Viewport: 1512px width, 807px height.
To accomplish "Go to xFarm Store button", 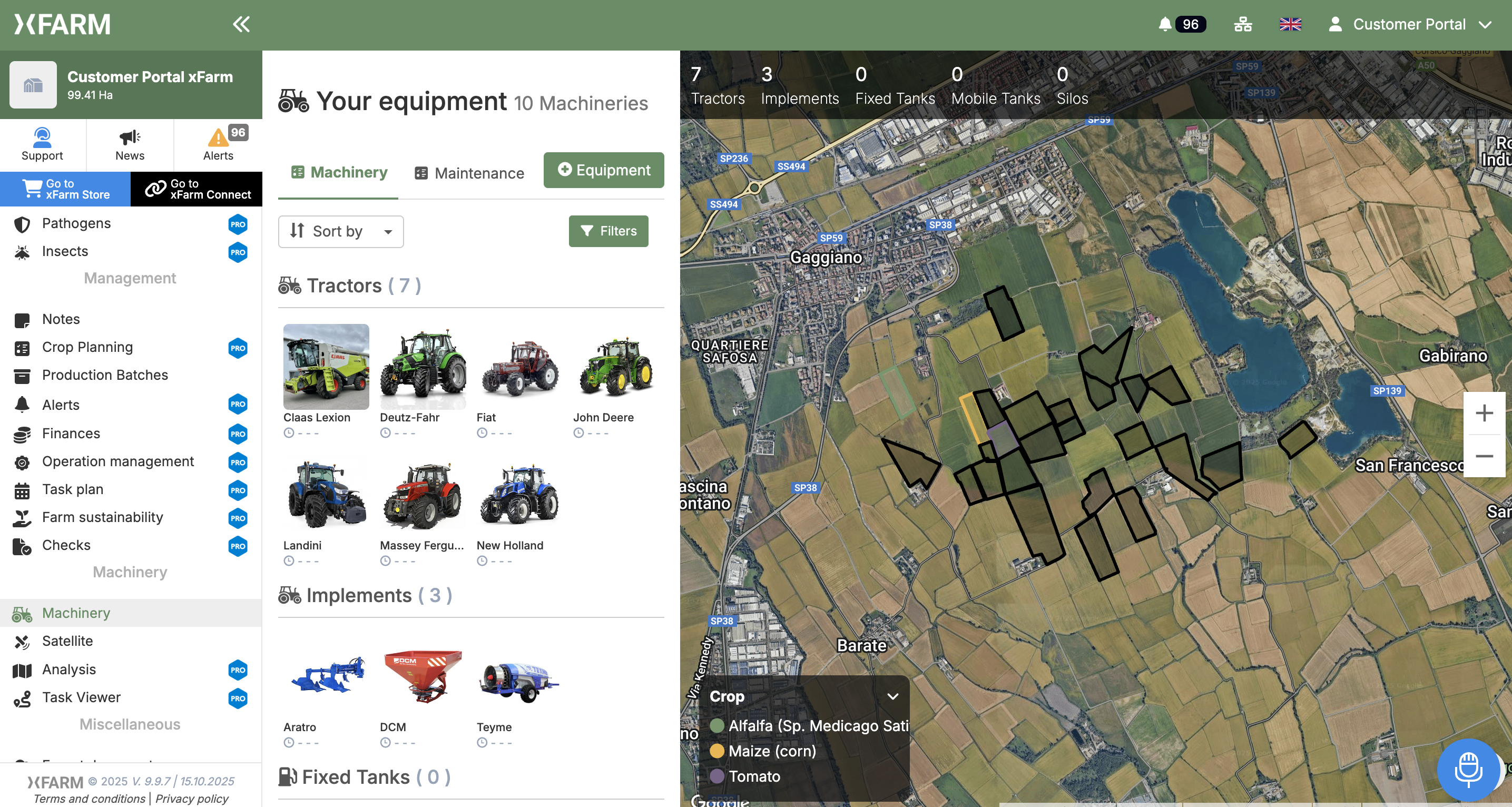I will (x=65, y=190).
